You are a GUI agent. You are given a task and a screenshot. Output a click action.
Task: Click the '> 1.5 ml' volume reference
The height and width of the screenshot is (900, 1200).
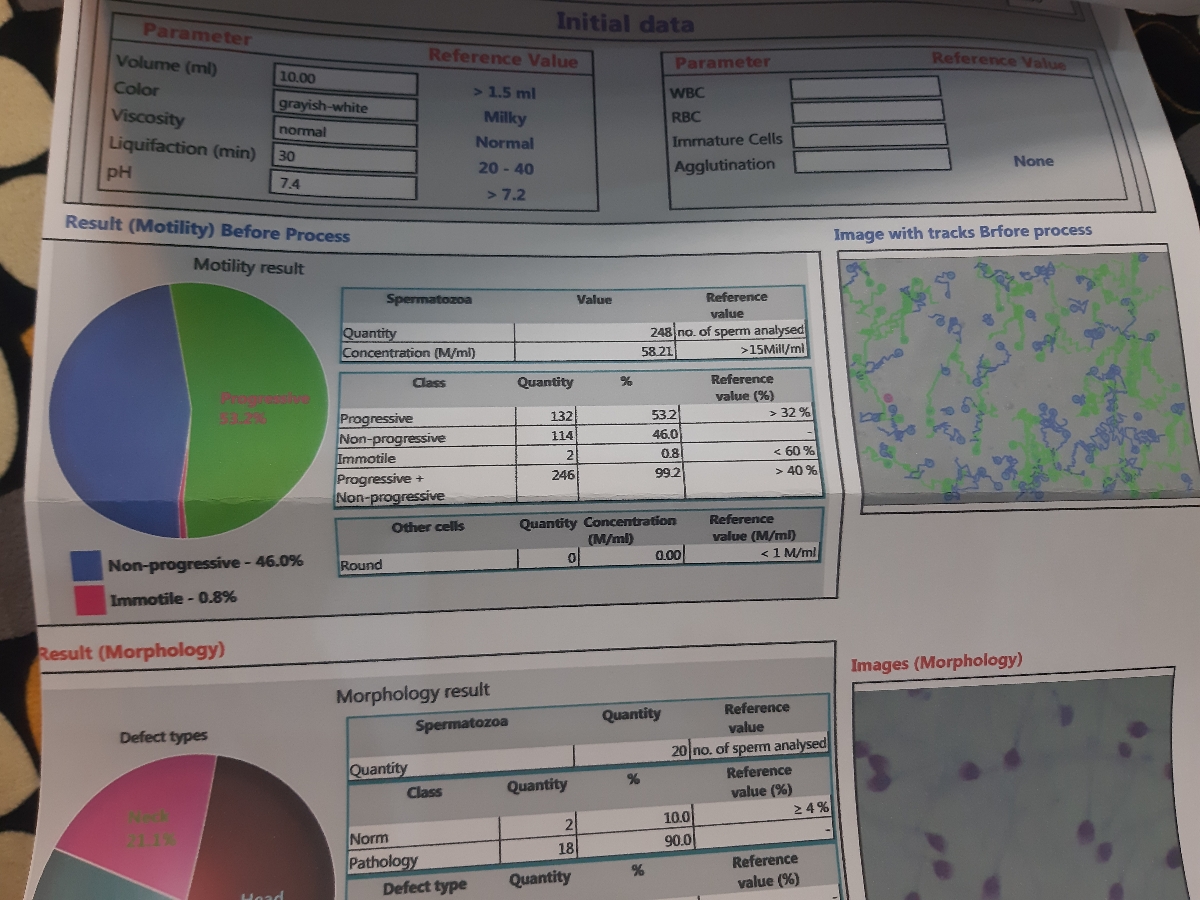[x=504, y=92]
